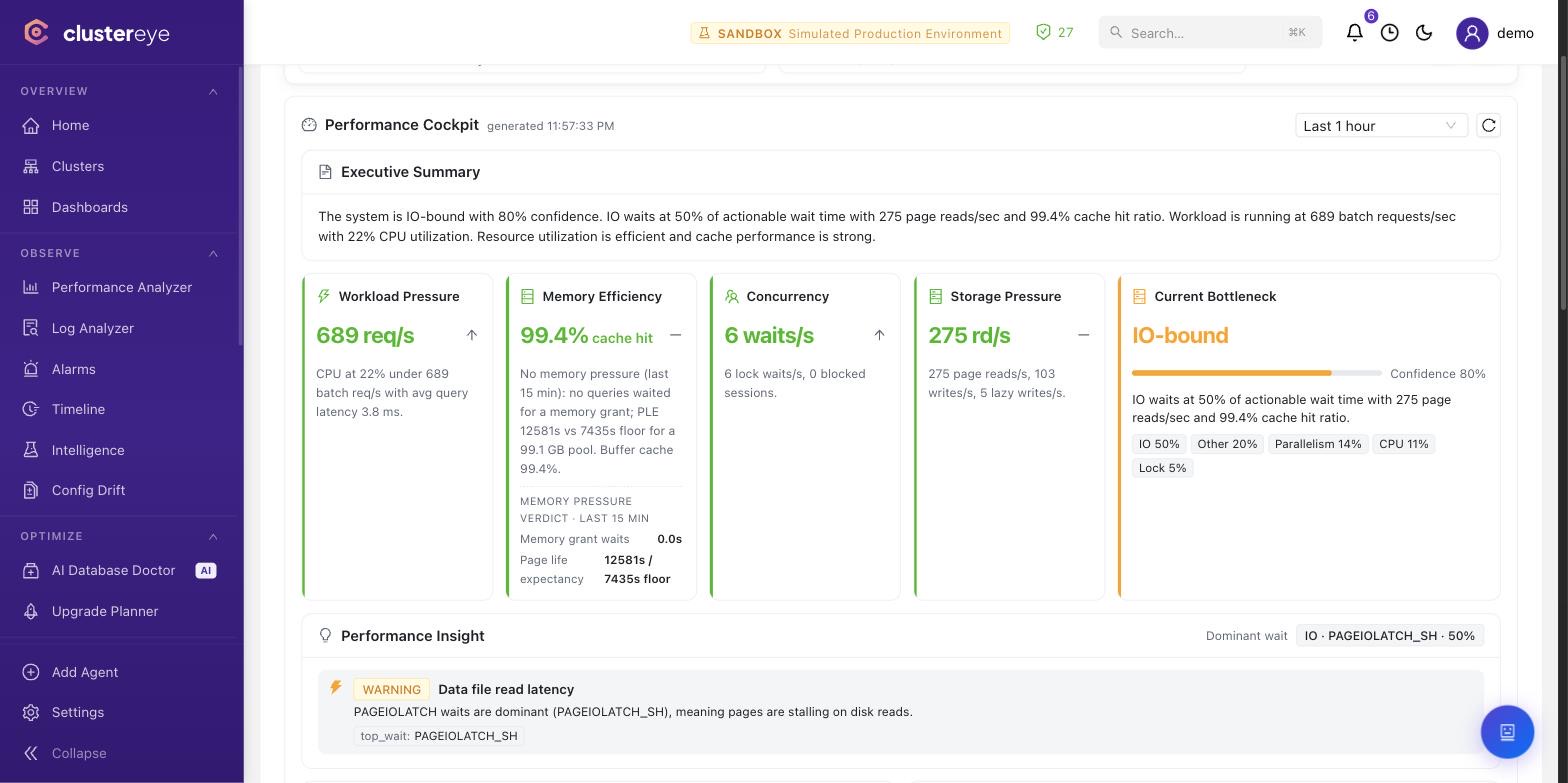Click the SANDBOX Simulated Production Environment badge
Viewport: 1568px width, 783px height.
(x=850, y=33)
